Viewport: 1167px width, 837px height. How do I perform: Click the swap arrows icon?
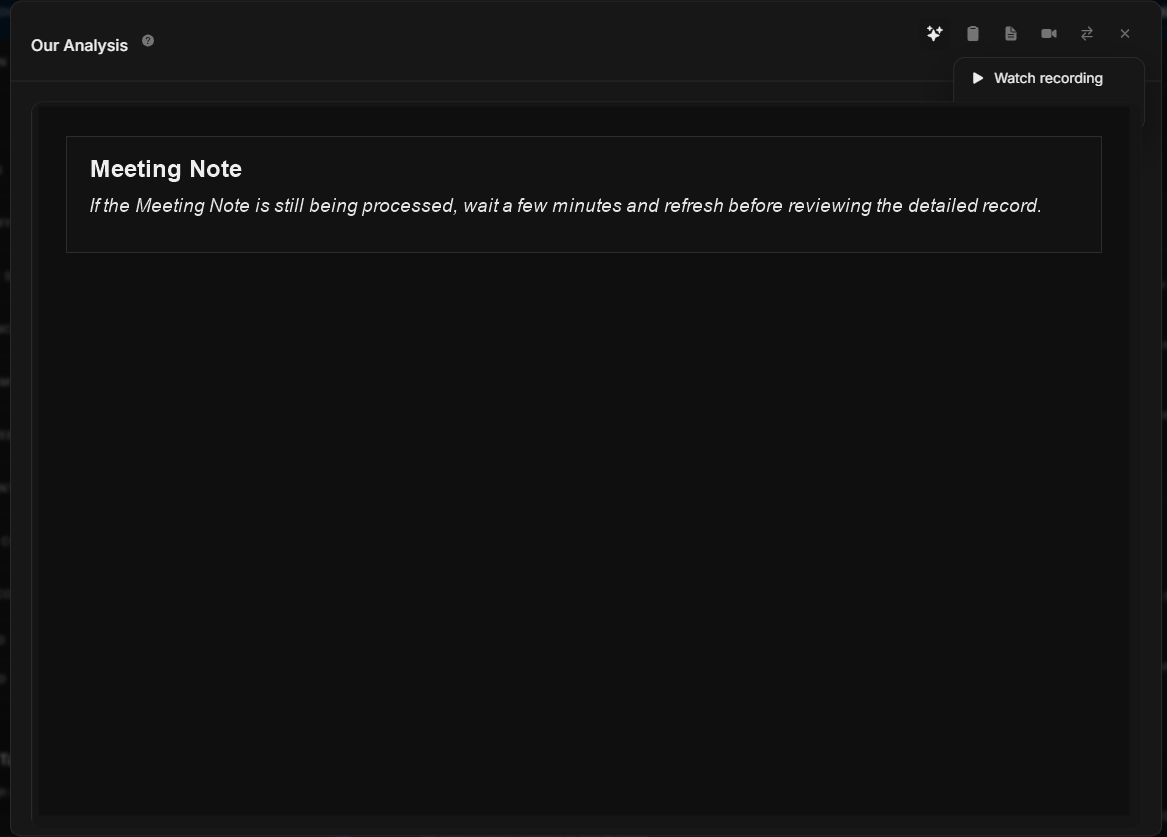point(1087,33)
